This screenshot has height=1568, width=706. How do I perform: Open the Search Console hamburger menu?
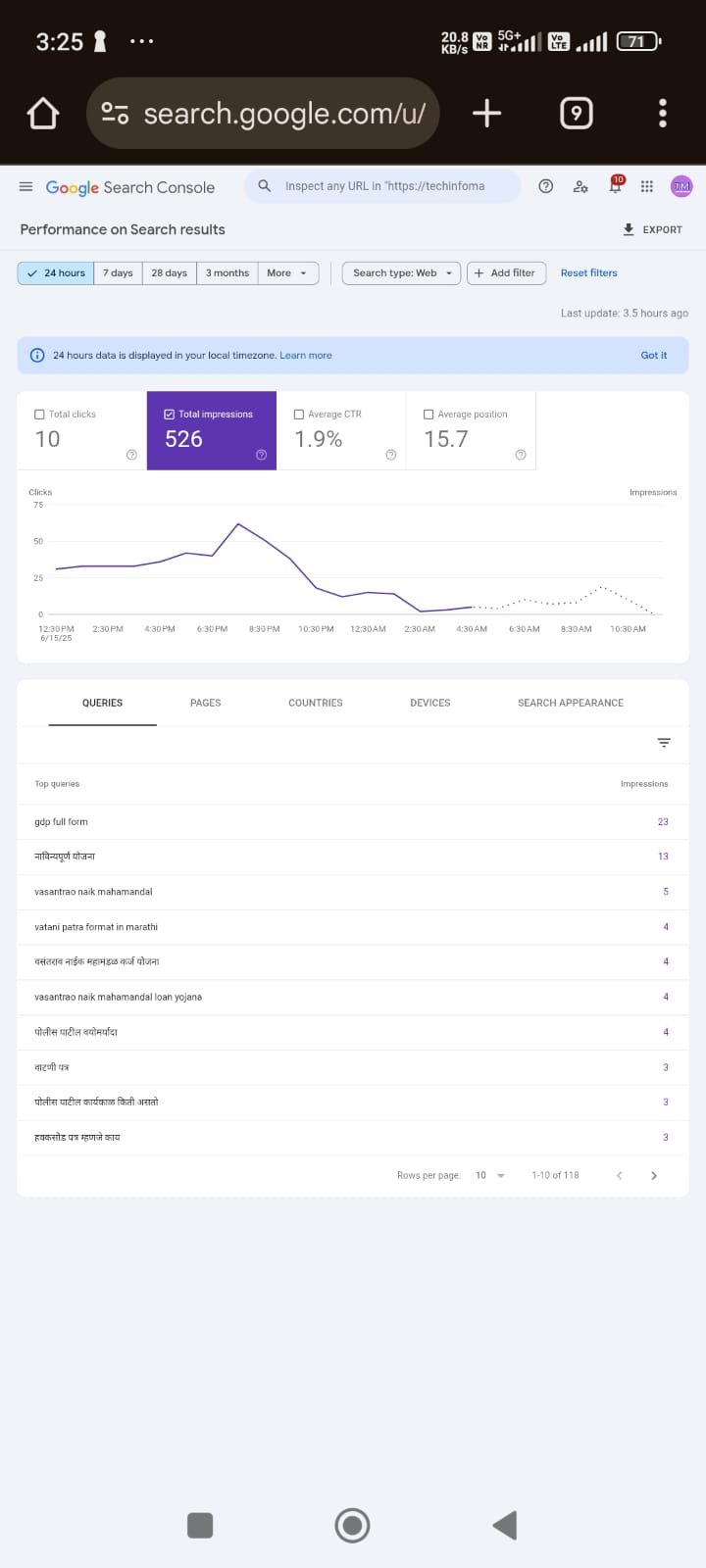(26, 186)
